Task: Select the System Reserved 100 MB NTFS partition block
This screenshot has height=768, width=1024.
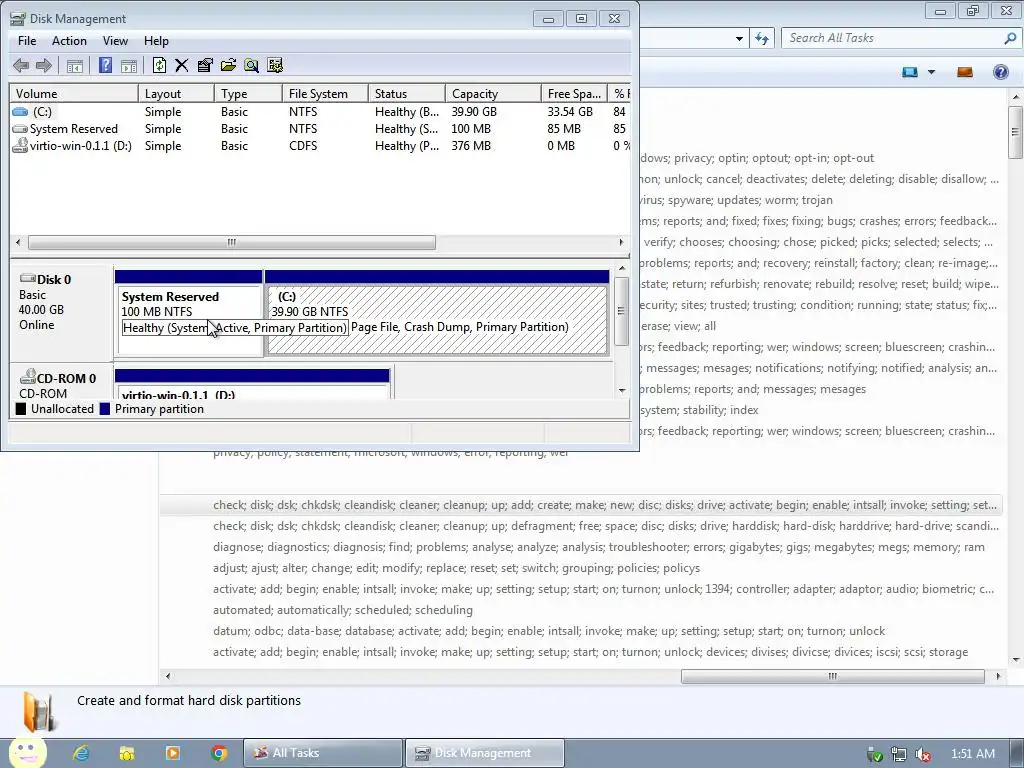Action: click(x=189, y=313)
